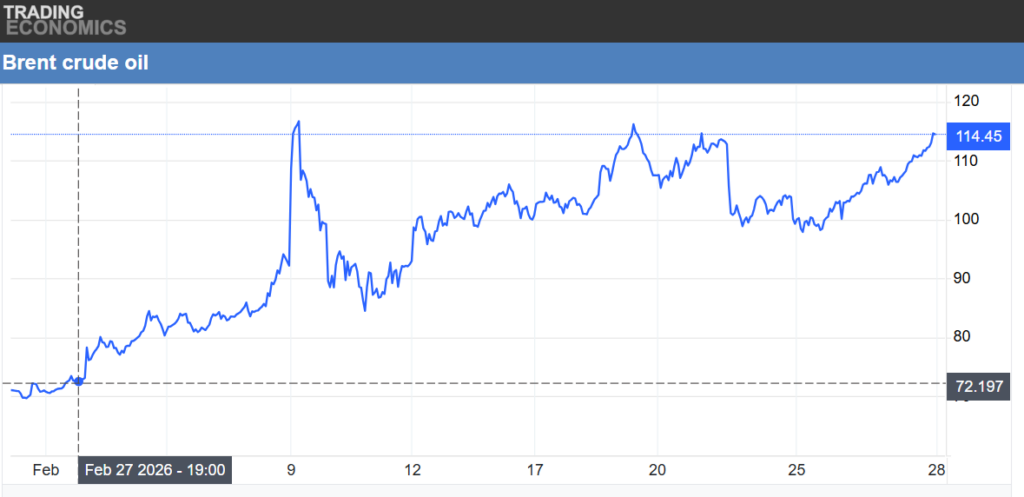This screenshot has width=1024, height=497.
Task: Click the 110 value on price axis
Action: pyautogui.click(x=966, y=160)
